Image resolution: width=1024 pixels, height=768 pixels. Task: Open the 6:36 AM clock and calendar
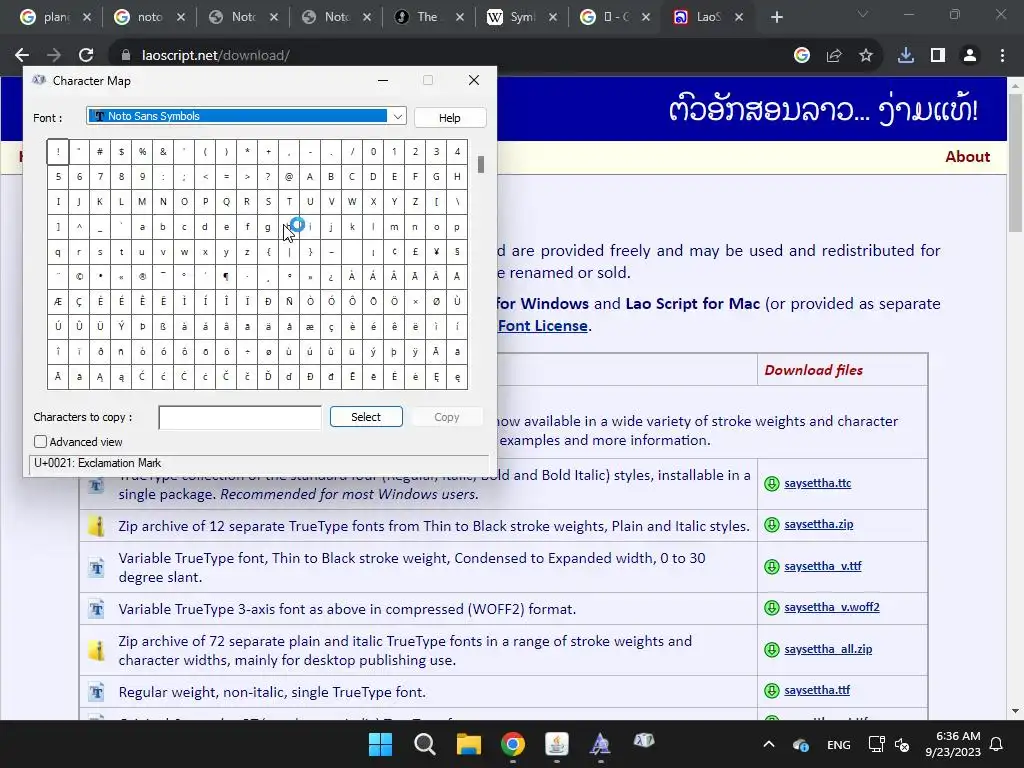click(953, 744)
